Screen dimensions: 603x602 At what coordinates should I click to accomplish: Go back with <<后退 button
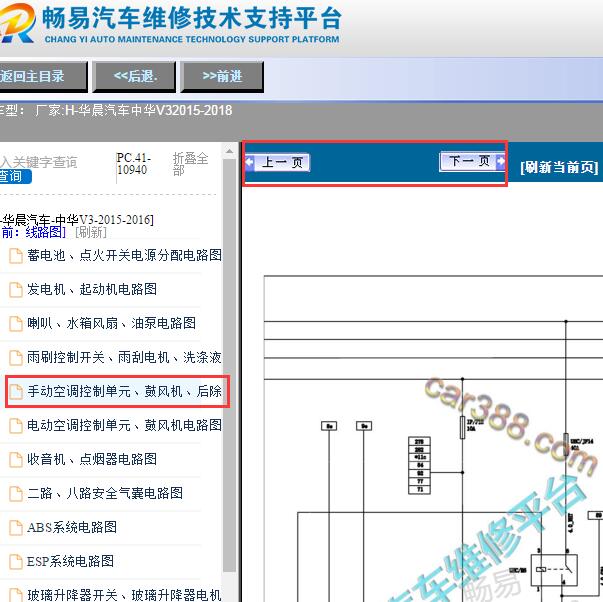click(x=135, y=77)
